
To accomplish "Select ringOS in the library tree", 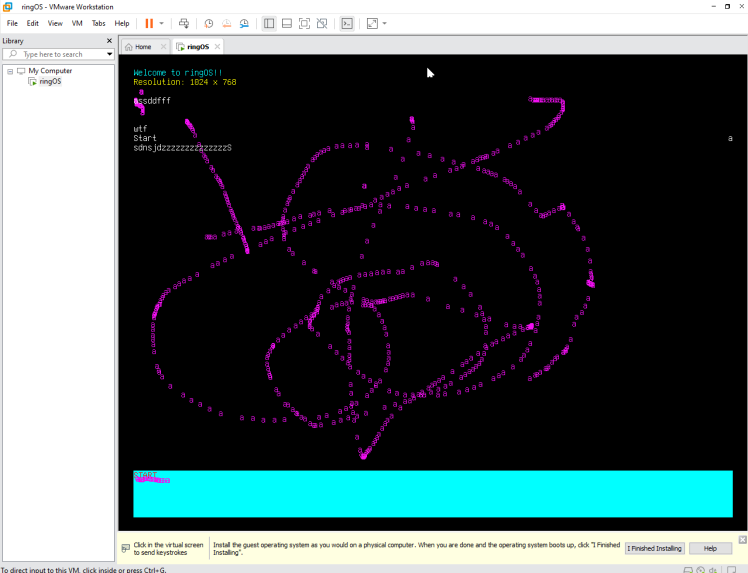I will [x=50, y=82].
